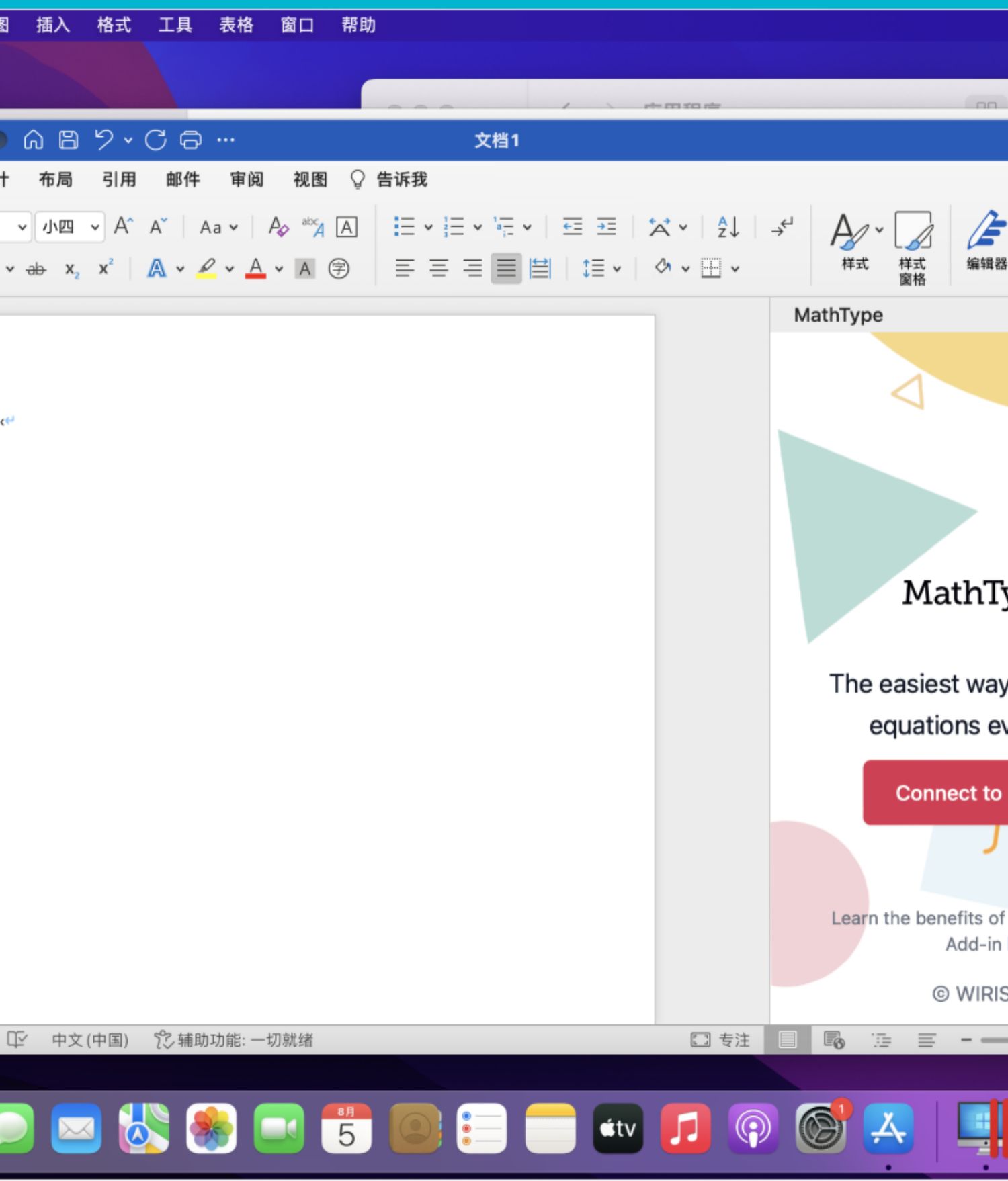Open the text effects A dropdown arrow
Screen dimensions: 1008x1181
[180, 269]
